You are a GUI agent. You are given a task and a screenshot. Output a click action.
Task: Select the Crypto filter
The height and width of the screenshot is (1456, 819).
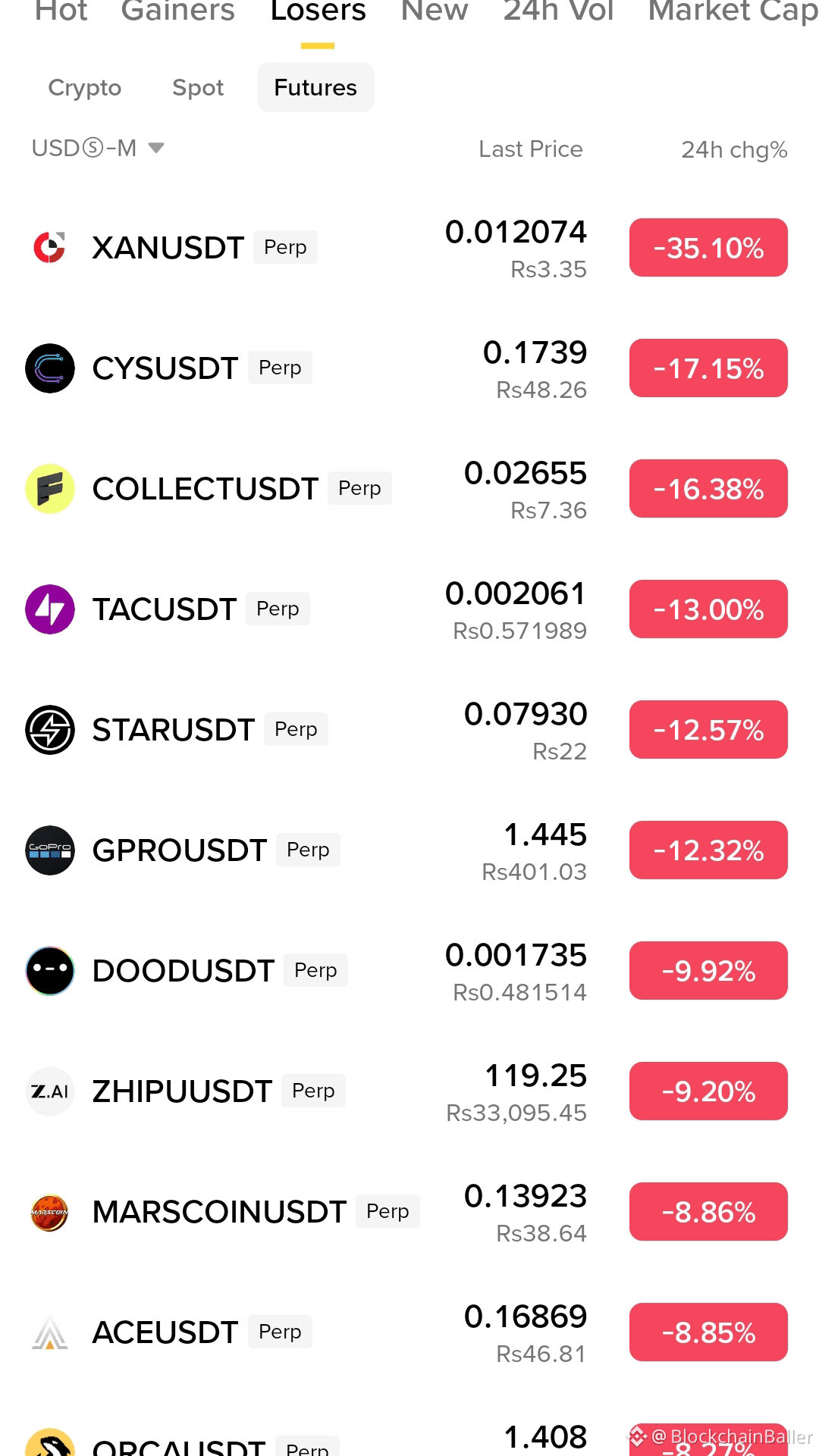[85, 88]
